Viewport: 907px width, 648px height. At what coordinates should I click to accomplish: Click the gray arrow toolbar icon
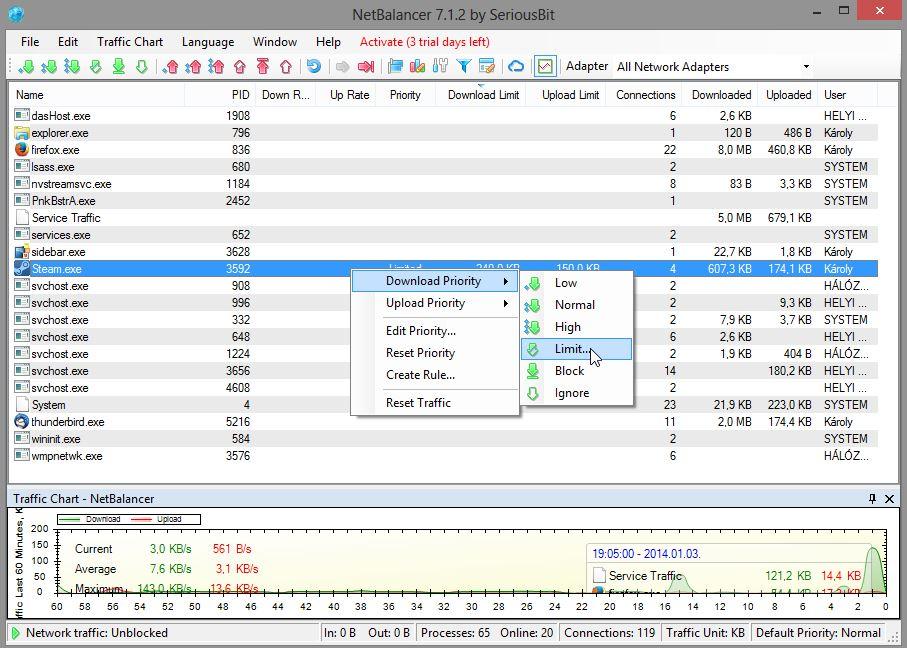[x=342, y=67]
